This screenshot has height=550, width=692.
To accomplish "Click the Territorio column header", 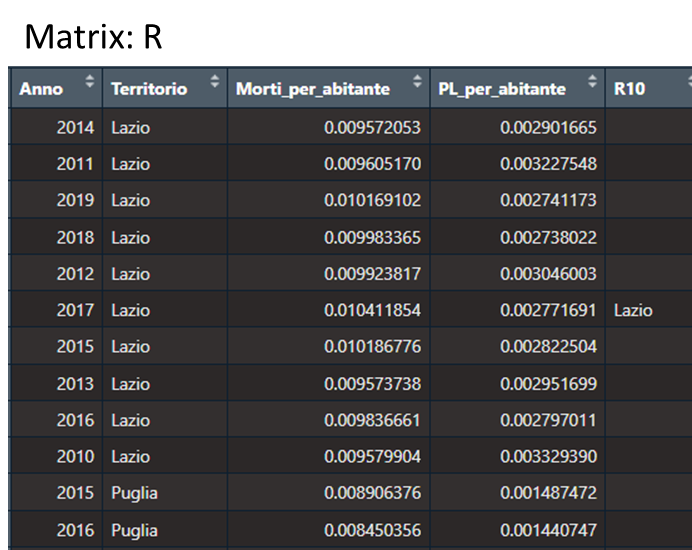I will pos(165,88).
